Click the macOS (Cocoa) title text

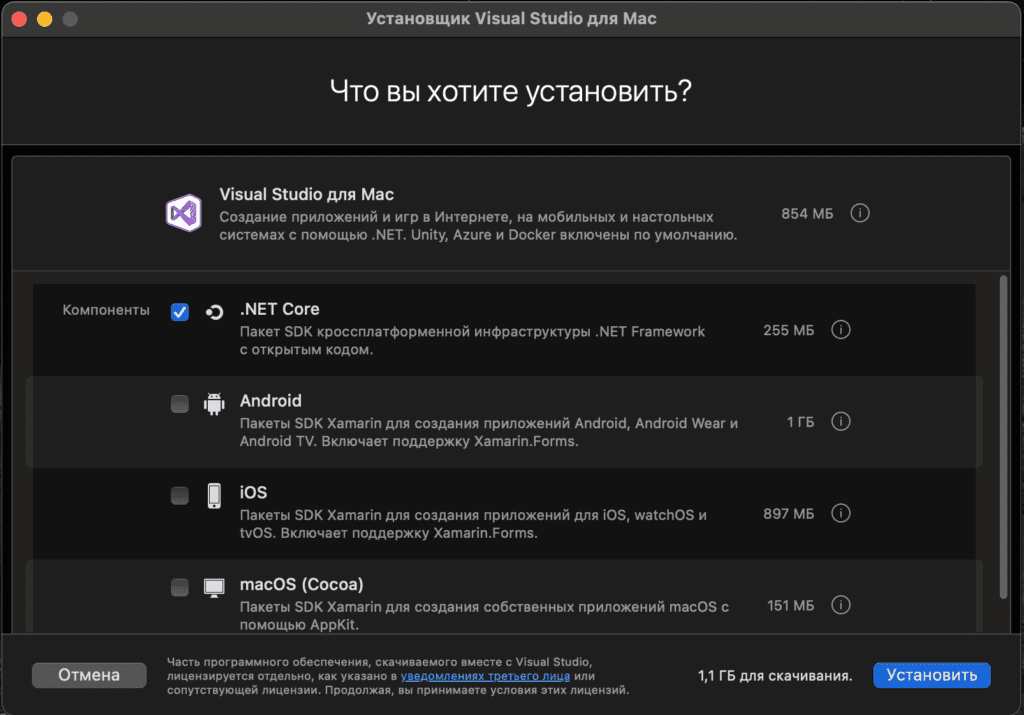(x=302, y=584)
